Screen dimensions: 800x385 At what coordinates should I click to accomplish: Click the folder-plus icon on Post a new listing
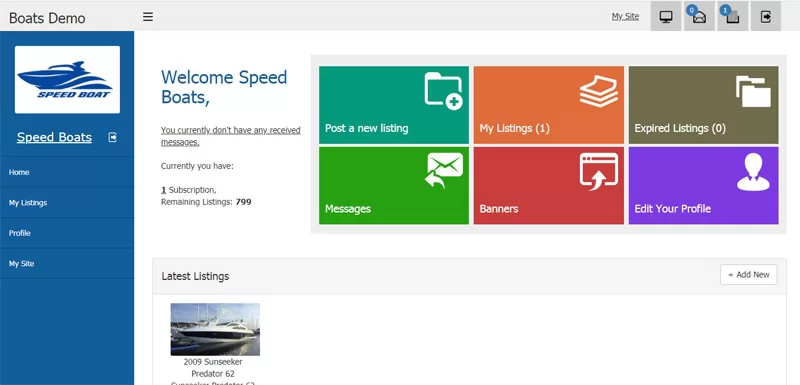coord(443,91)
